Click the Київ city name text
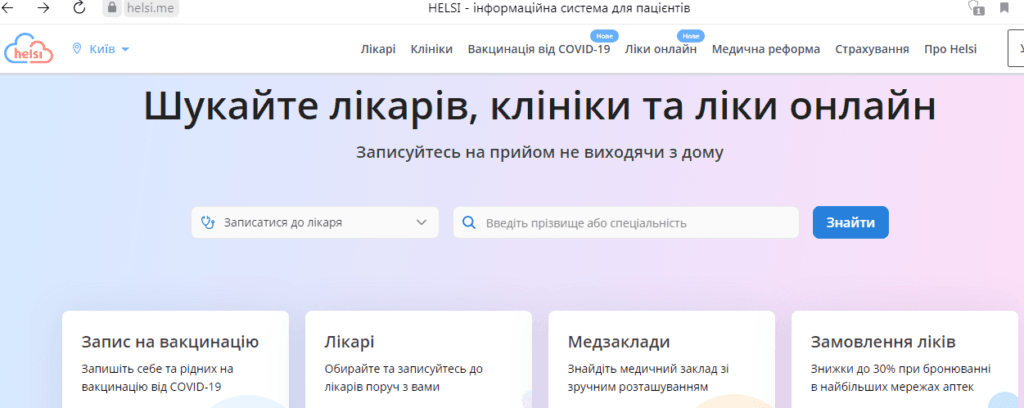This screenshot has height=408, width=1024. [101, 49]
